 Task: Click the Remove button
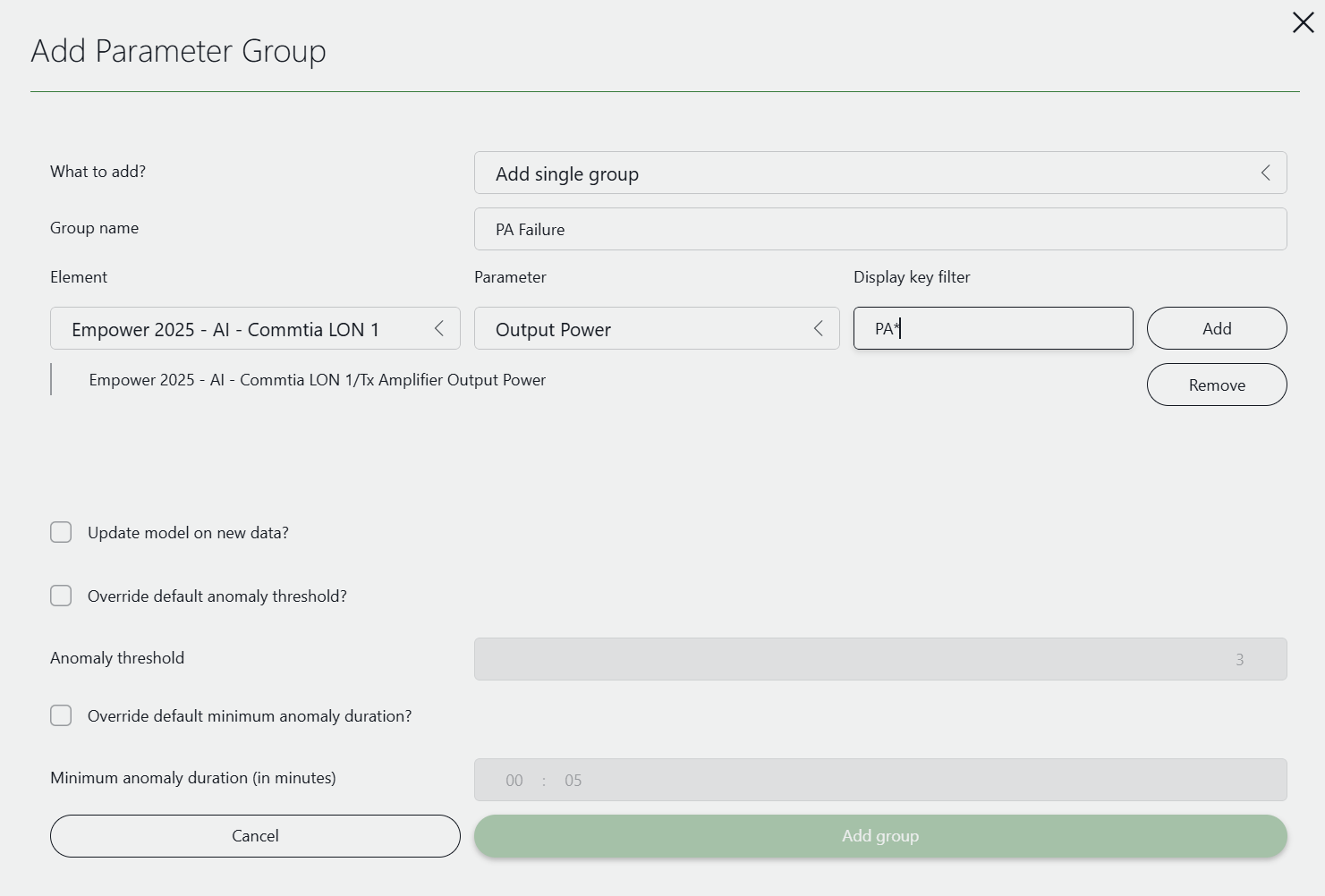pyautogui.click(x=1217, y=385)
